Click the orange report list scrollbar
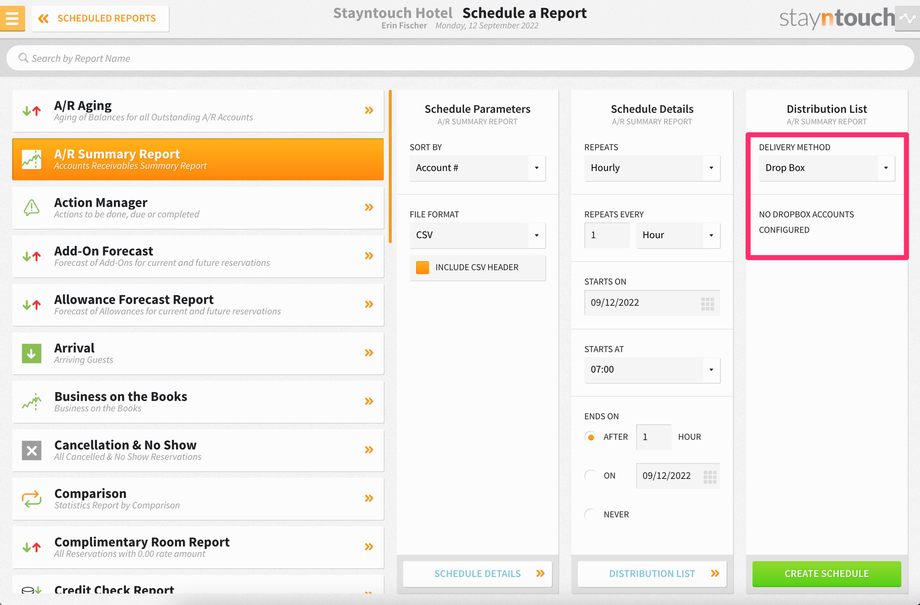 (390, 167)
